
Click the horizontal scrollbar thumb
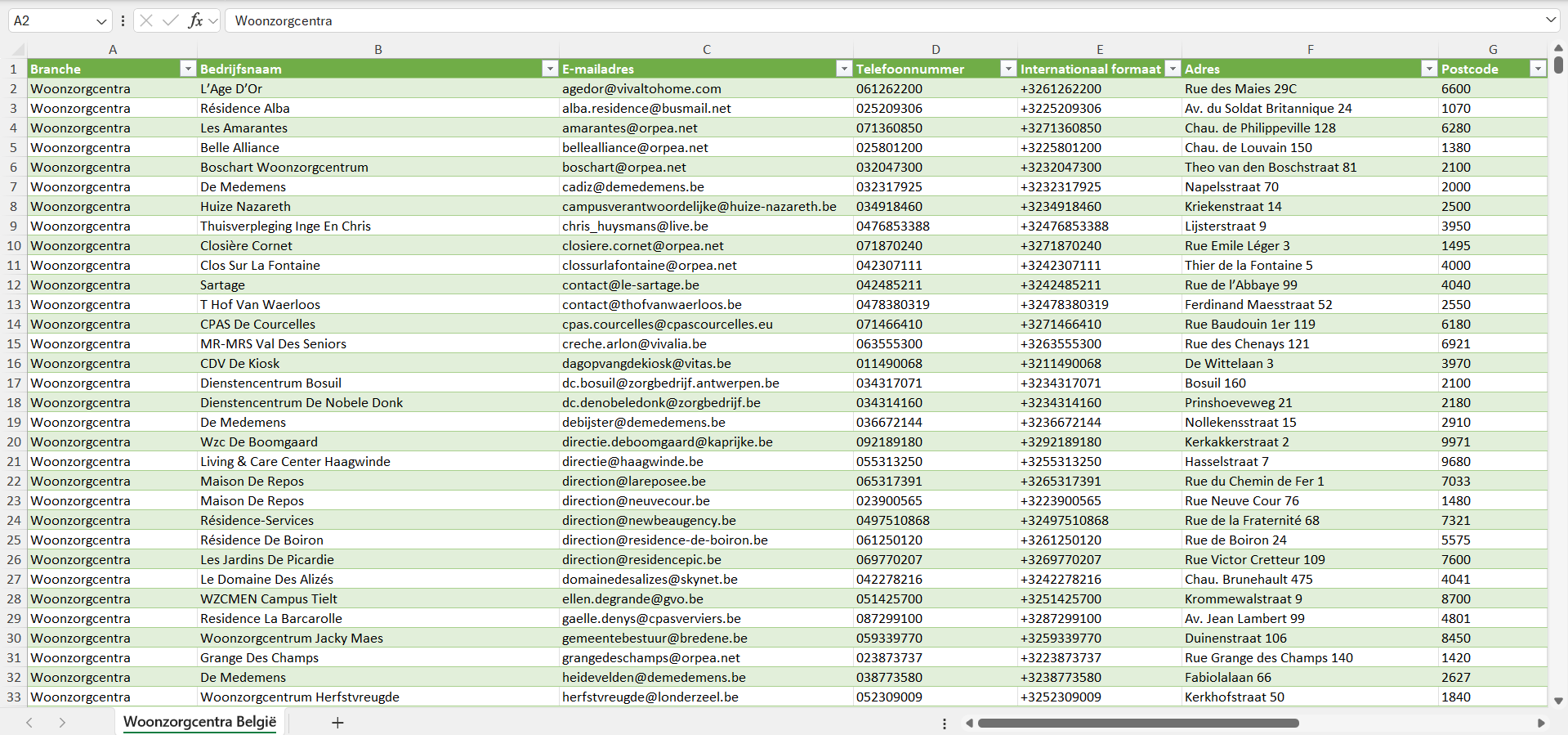click(1137, 723)
